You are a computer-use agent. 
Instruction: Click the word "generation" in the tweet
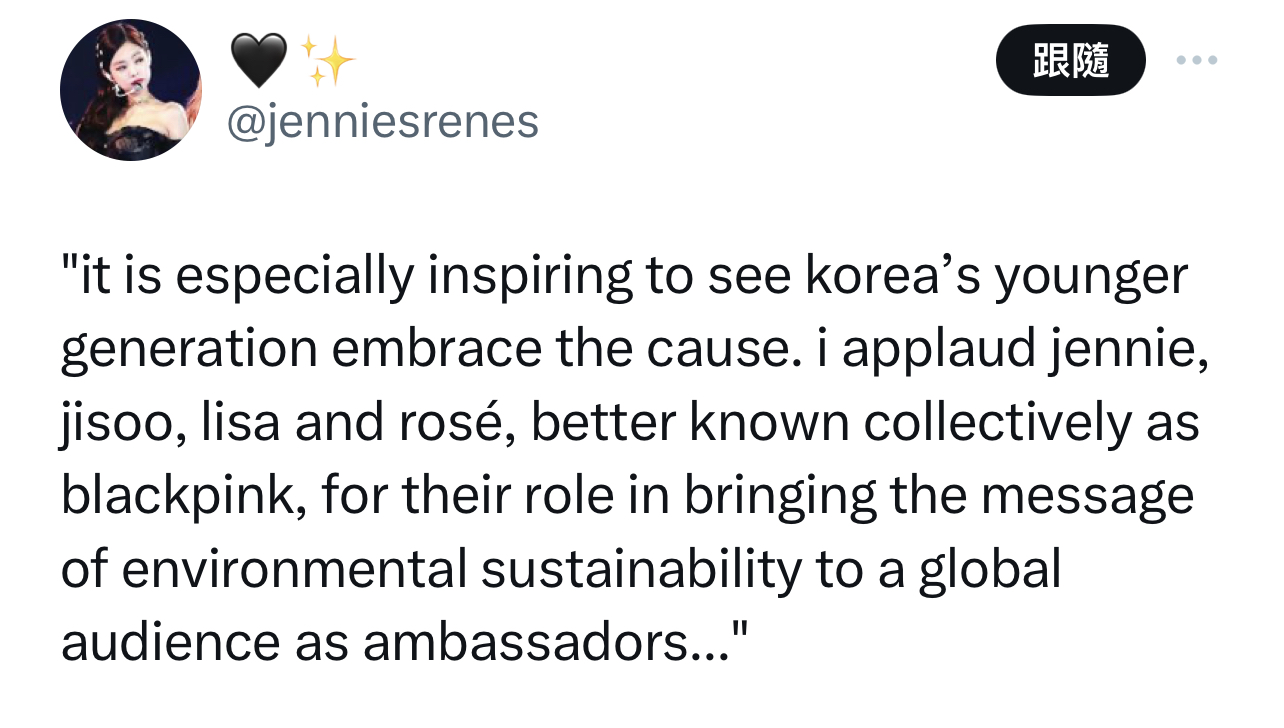click(x=189, y=350)
